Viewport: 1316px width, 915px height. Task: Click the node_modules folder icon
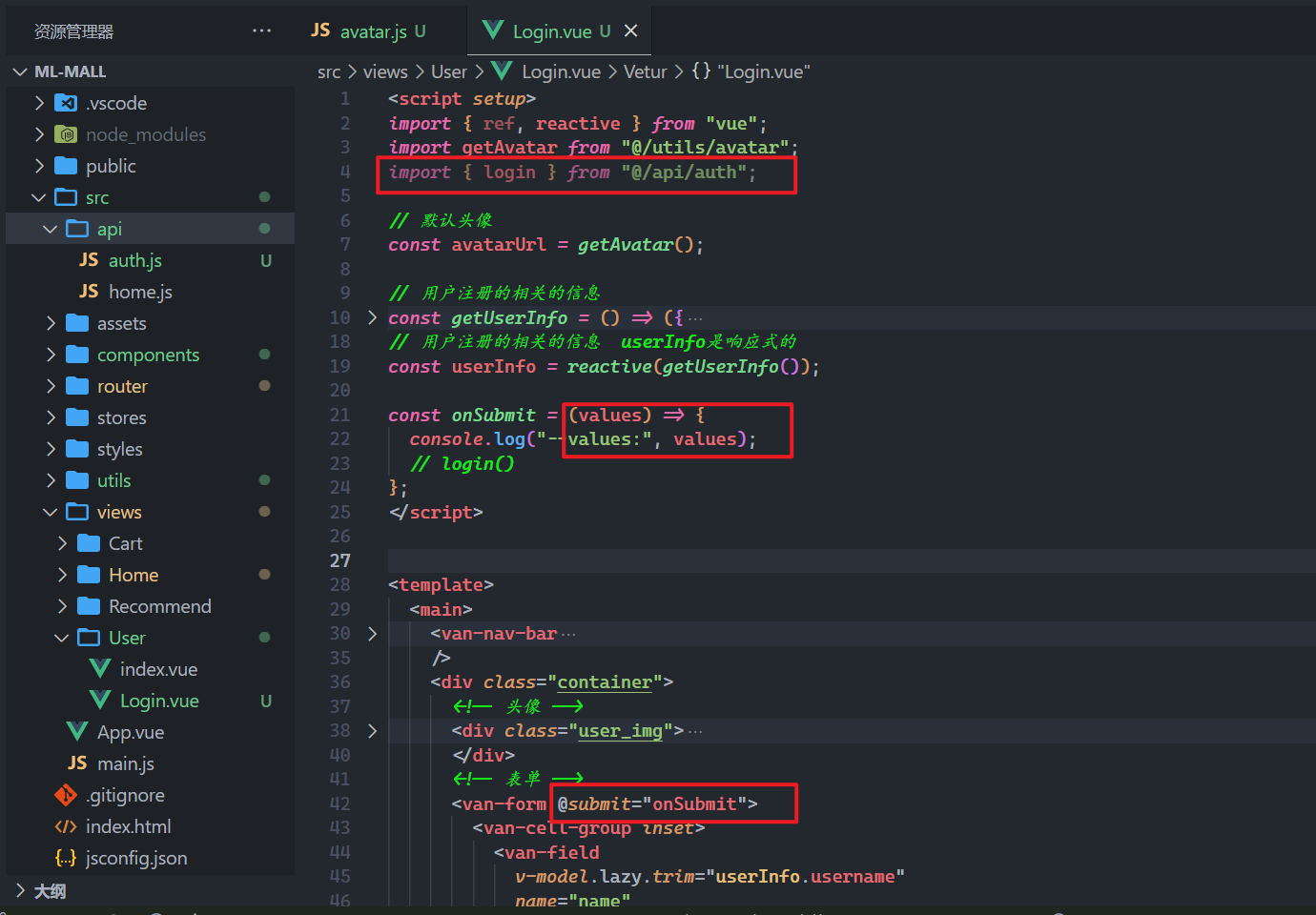66,134
